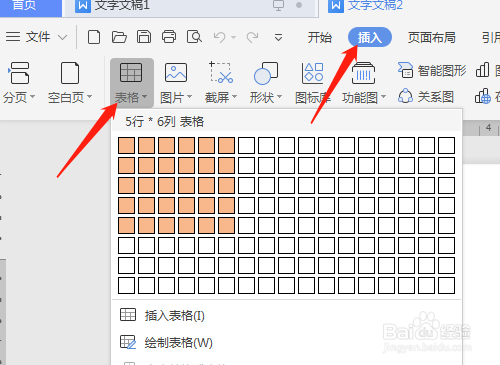Click the print icon

point(169,37)
